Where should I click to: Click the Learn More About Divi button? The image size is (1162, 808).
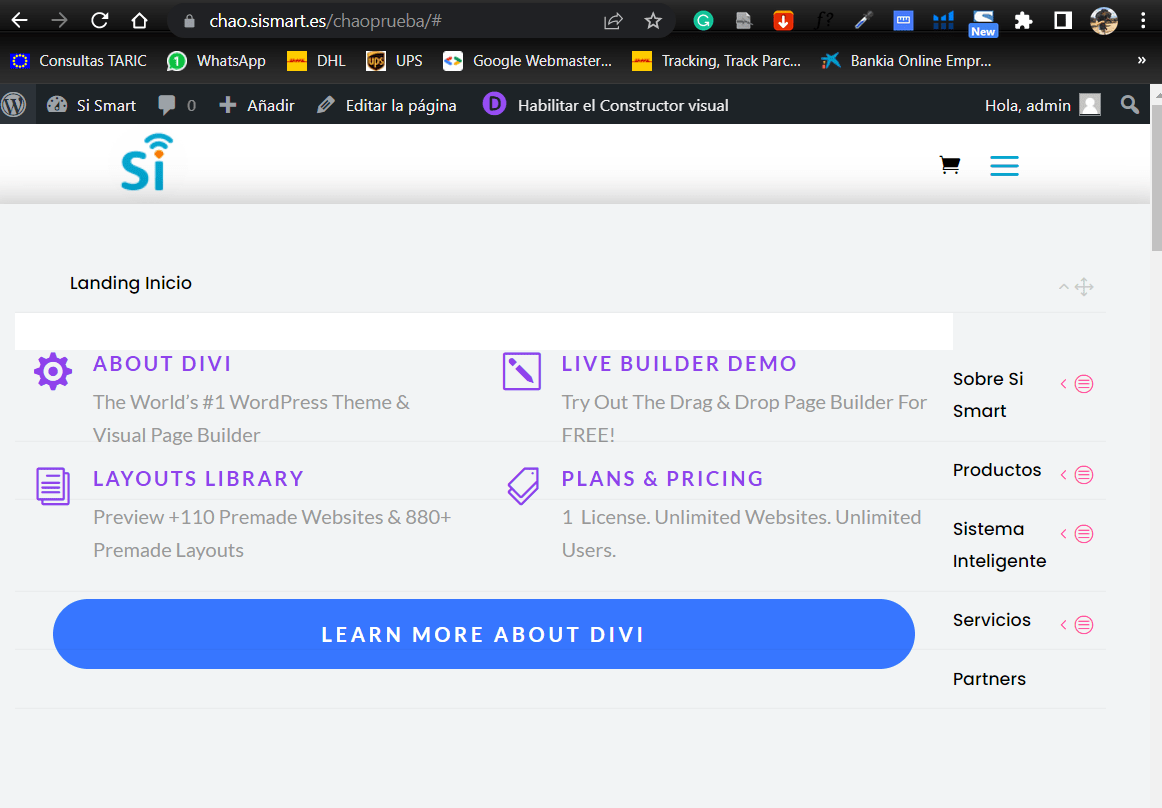tap(484, 634)
